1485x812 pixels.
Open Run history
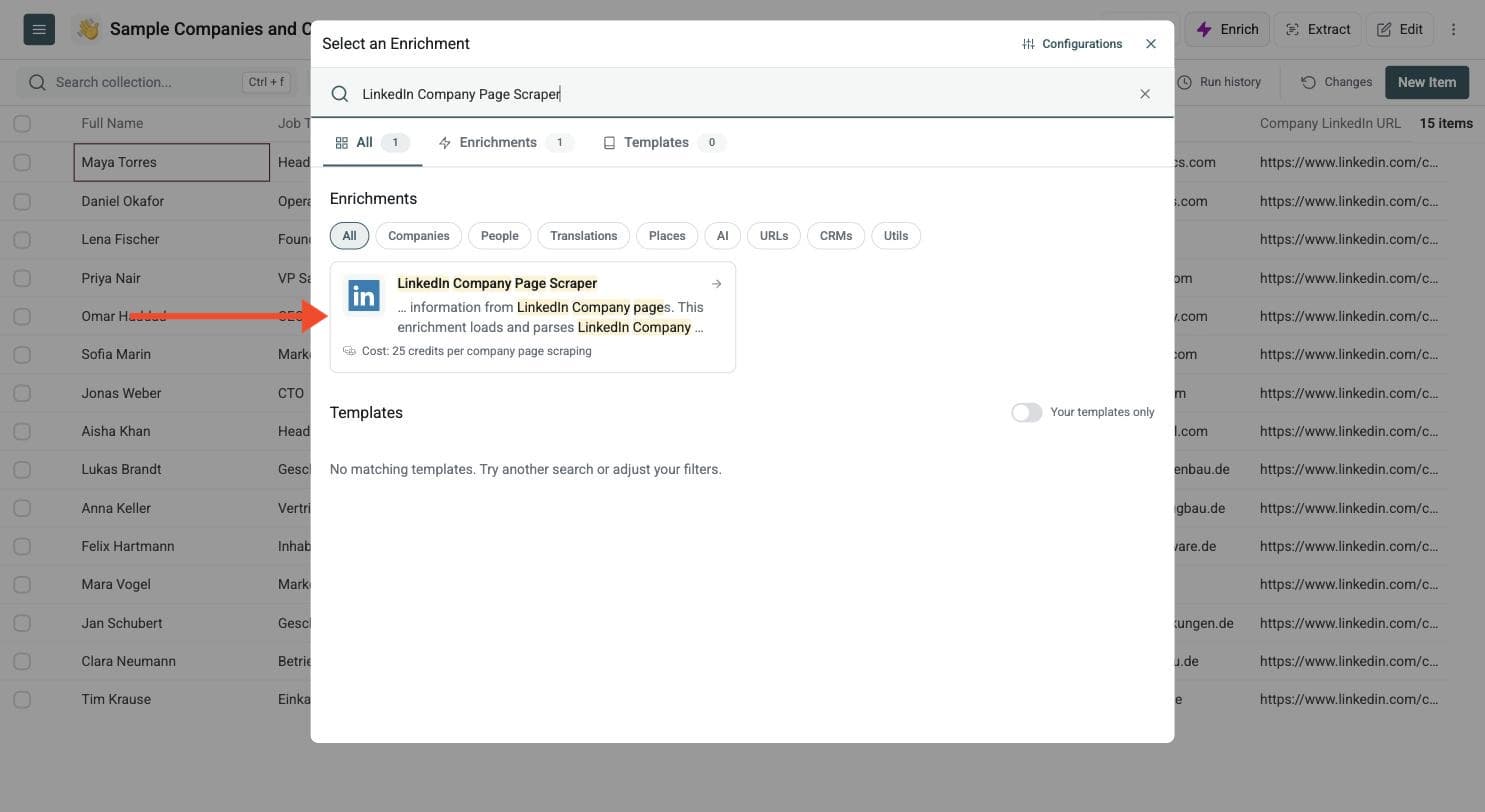(1219, 82)
